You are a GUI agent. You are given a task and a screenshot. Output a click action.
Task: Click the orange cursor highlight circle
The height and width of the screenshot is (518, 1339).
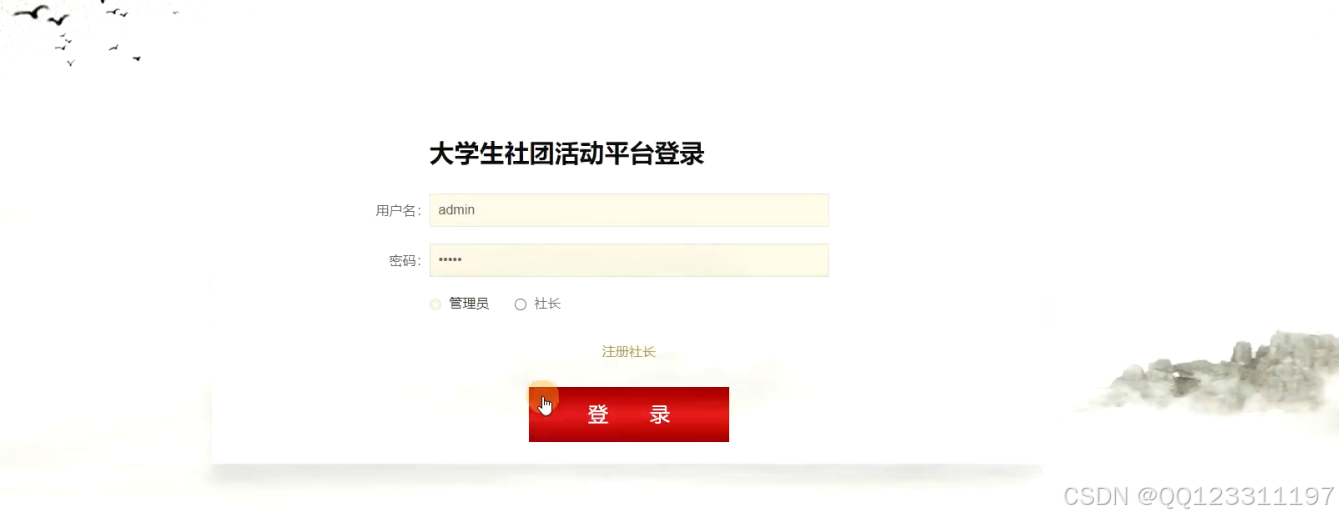point(543,397)
